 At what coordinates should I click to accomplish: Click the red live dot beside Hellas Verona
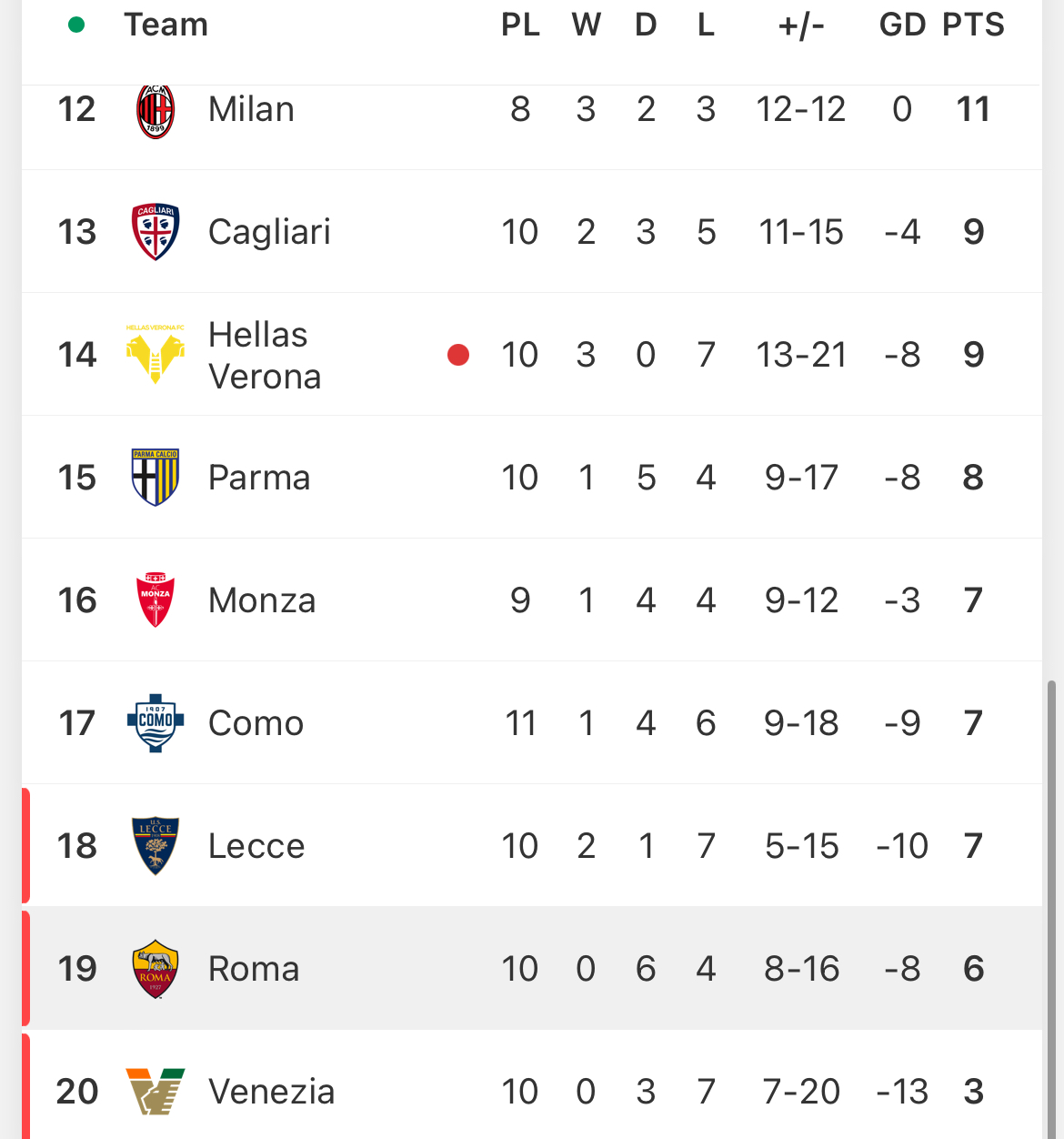[458, 354]
